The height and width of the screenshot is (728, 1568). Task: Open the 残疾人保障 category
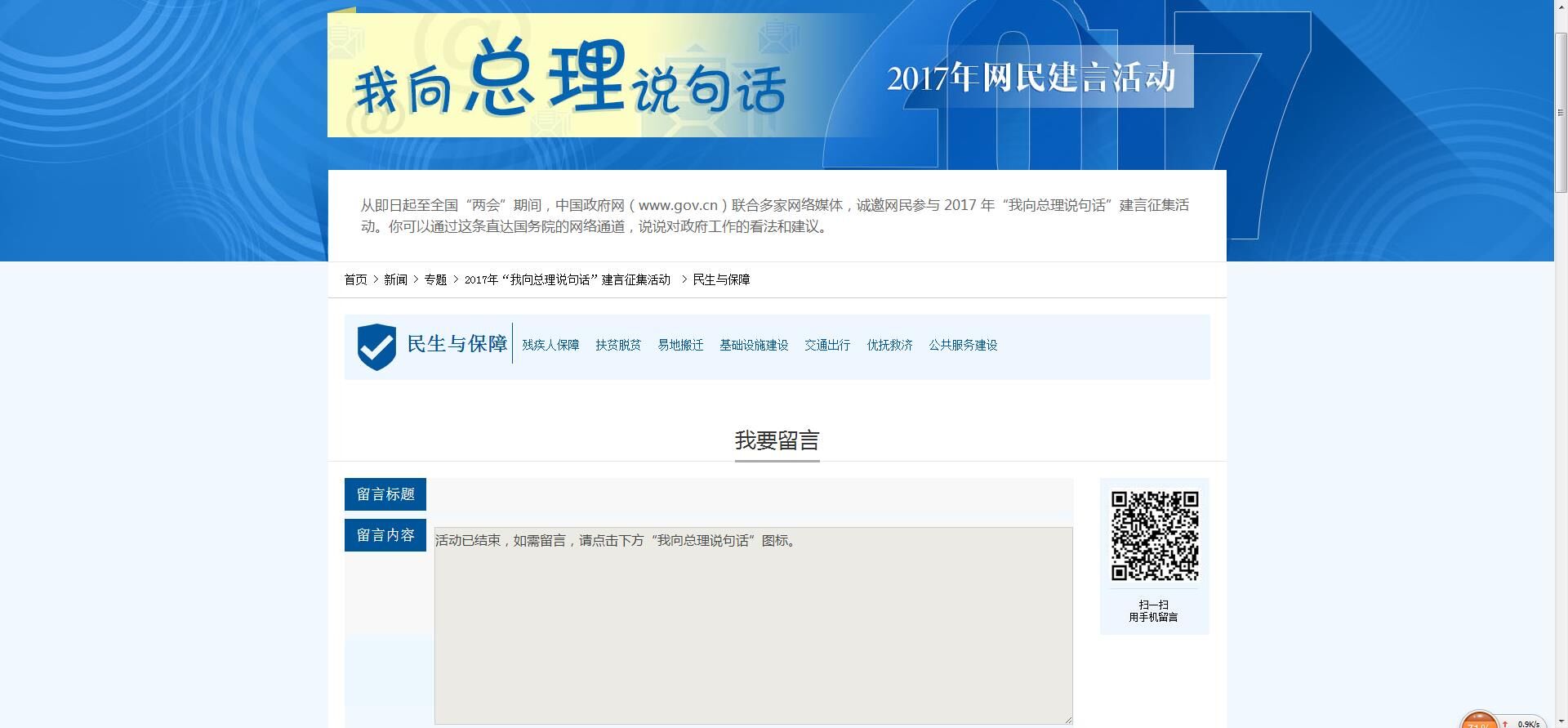pyautogui.click(x=550, y=346)
